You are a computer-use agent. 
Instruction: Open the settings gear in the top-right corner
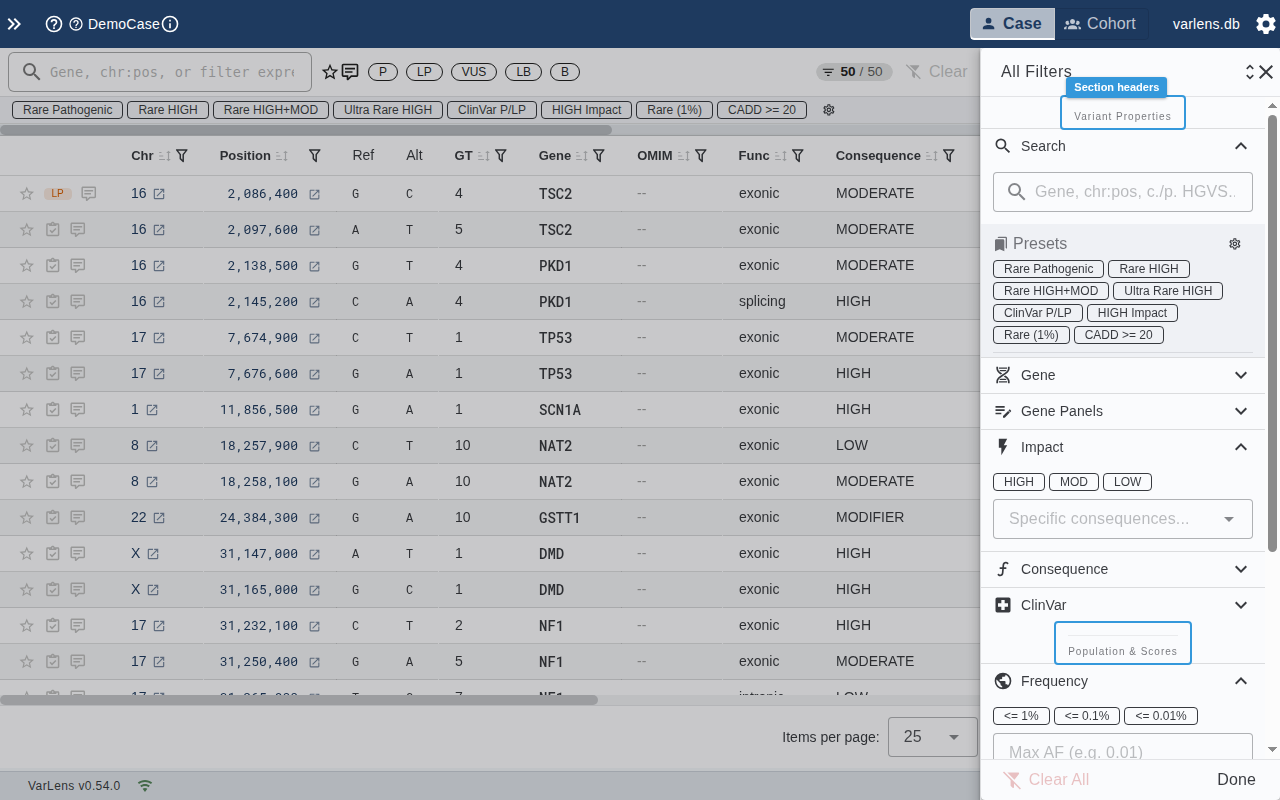[x=1265, y=23]
